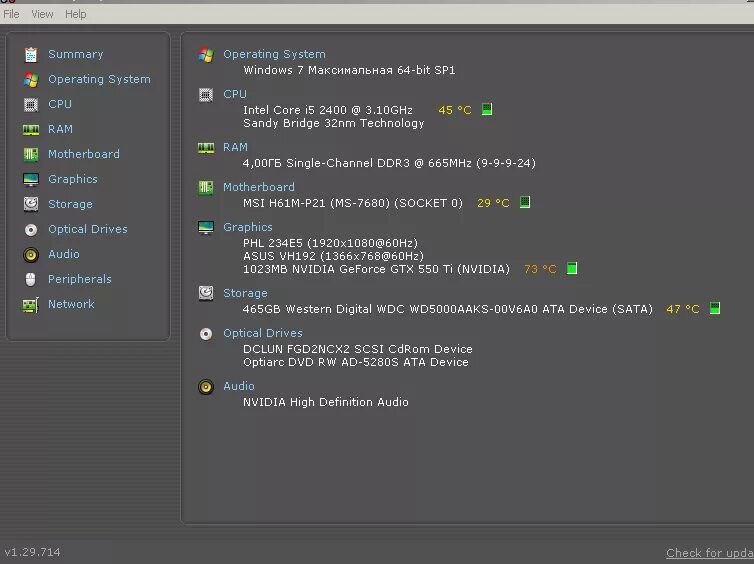Screen dimensions: 754x564
Task: Click the Windows flag icon in main panel
Action: (206, 55)
